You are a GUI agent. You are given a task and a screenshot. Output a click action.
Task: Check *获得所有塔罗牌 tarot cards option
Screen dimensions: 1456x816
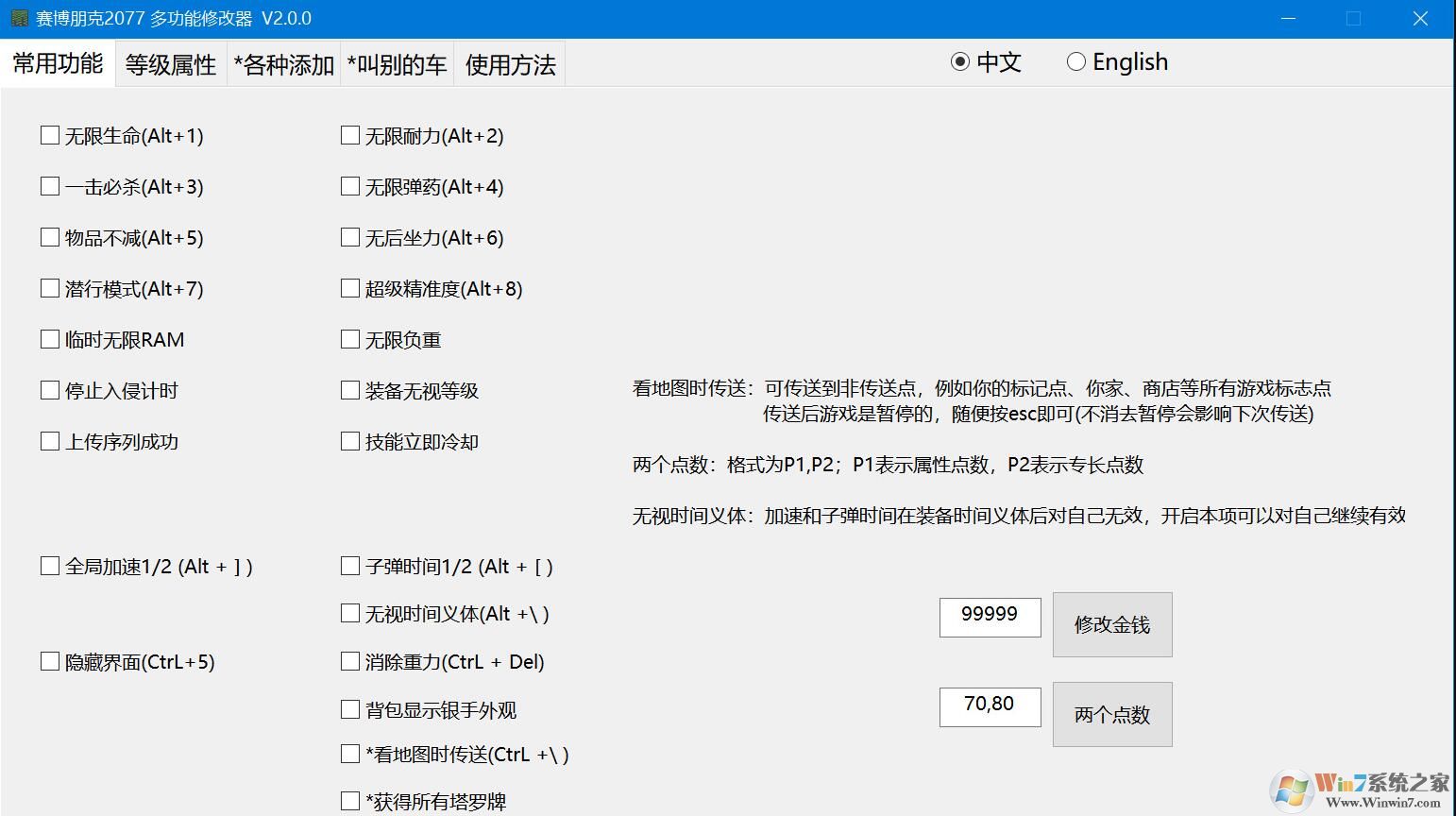349,800
